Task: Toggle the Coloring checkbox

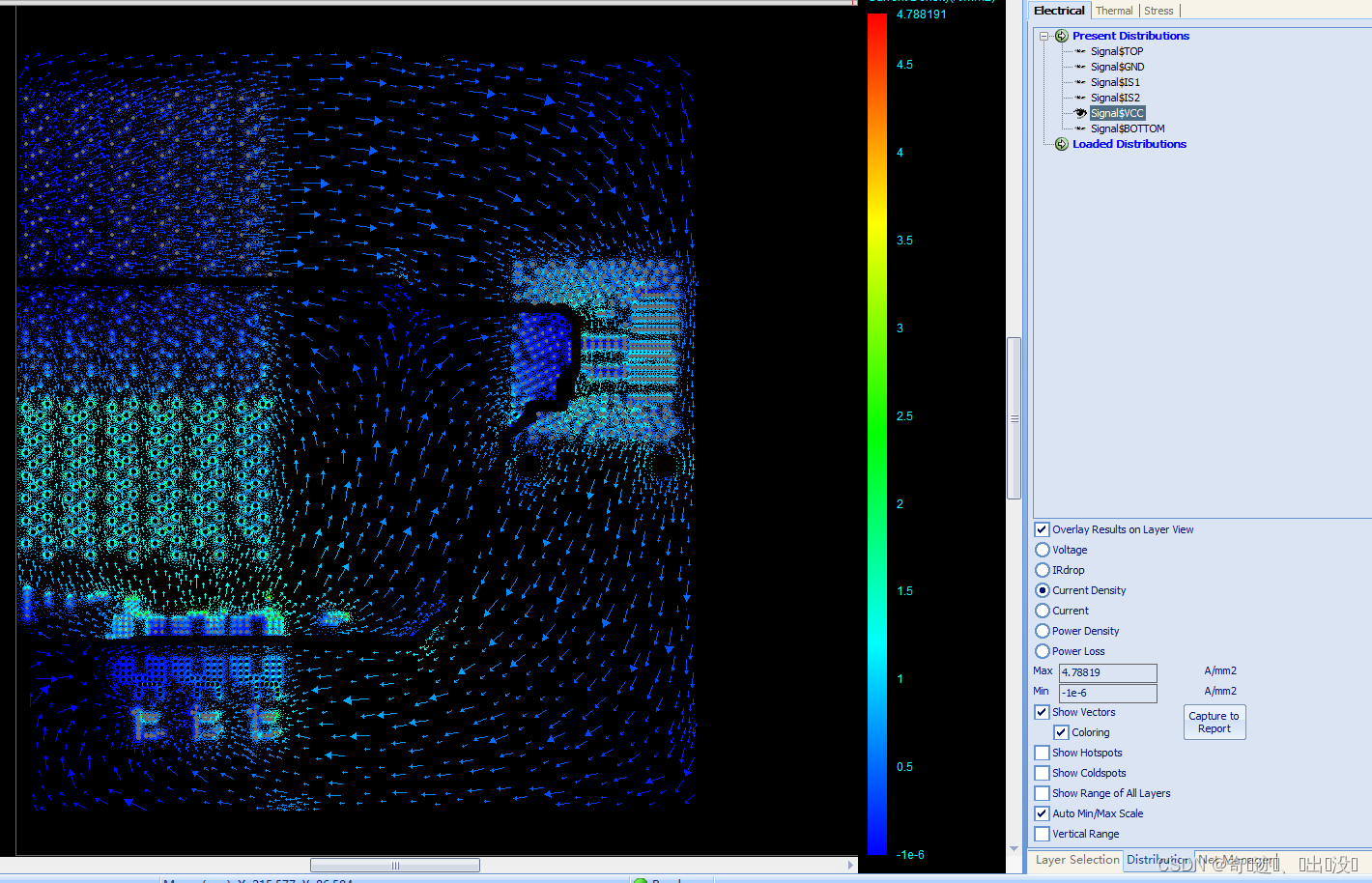Action: click(x=1061, y=732)
